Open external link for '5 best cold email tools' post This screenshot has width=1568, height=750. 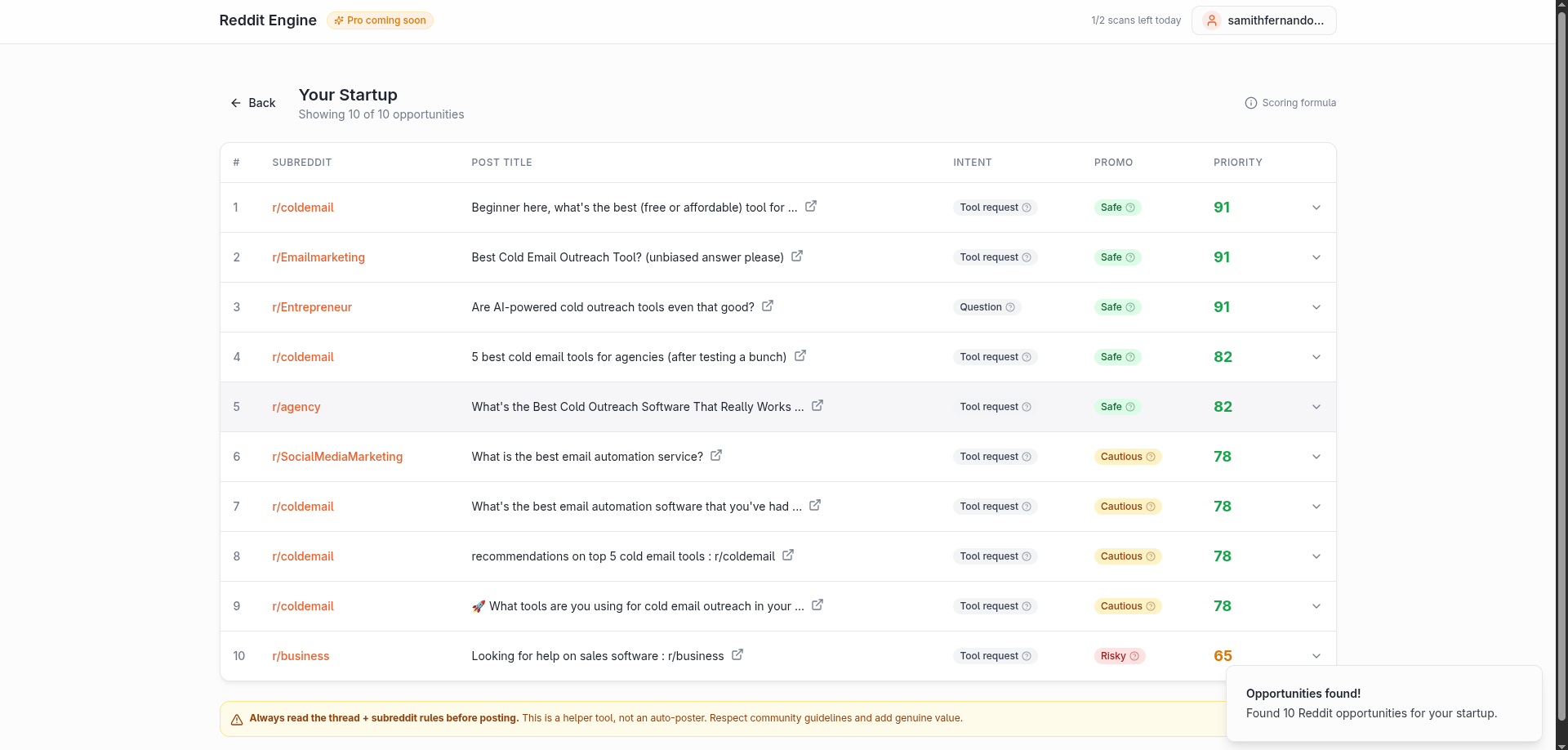pyautogui.click(x=800, y=356)
